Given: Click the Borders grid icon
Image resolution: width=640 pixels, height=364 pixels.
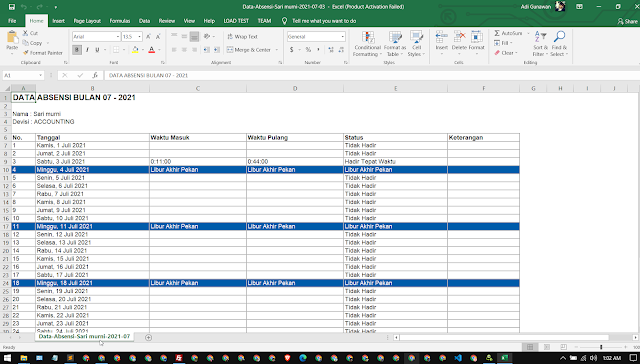Looking at the screenshot, I should tap(116, 50).
